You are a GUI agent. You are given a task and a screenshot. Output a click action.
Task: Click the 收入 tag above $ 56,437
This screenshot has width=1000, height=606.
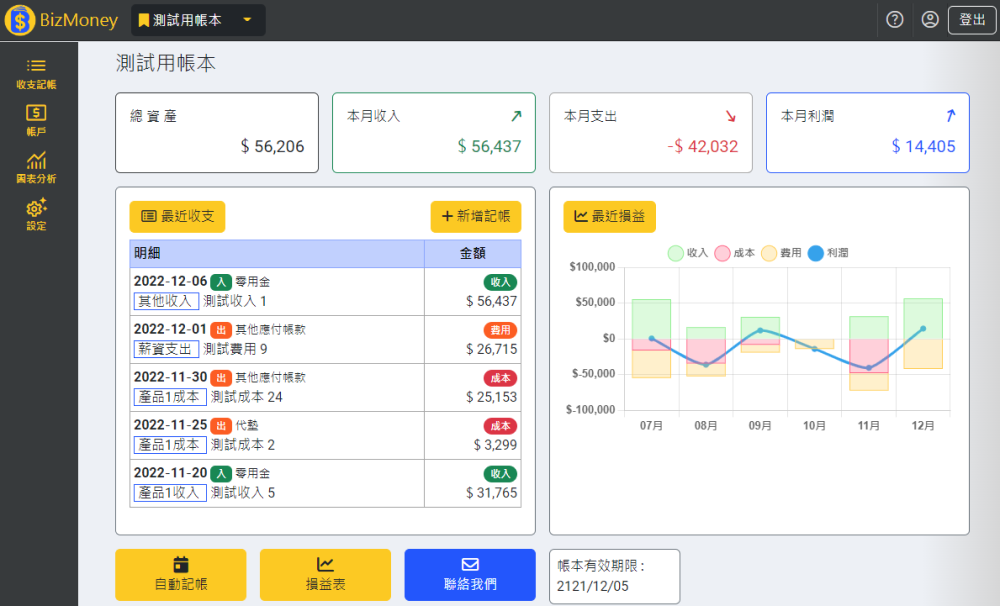click(x=500, y=282)
